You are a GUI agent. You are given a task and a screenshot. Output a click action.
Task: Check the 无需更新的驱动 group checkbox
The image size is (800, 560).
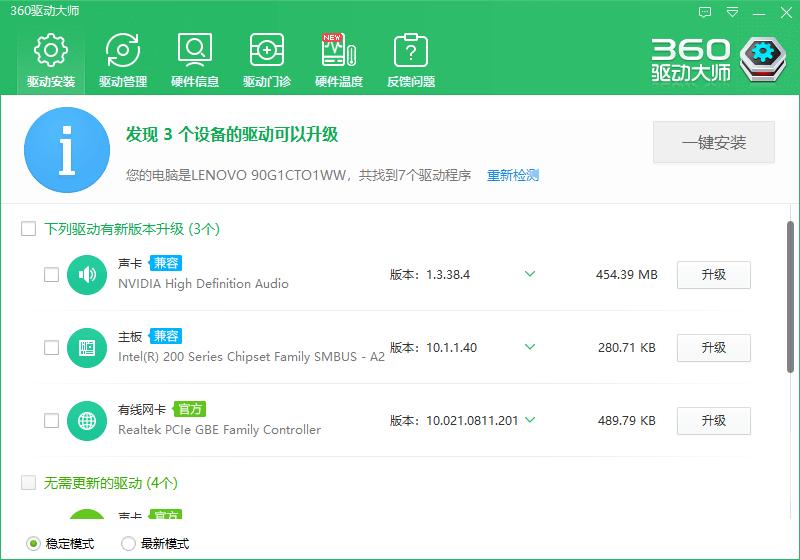point(29,482)
